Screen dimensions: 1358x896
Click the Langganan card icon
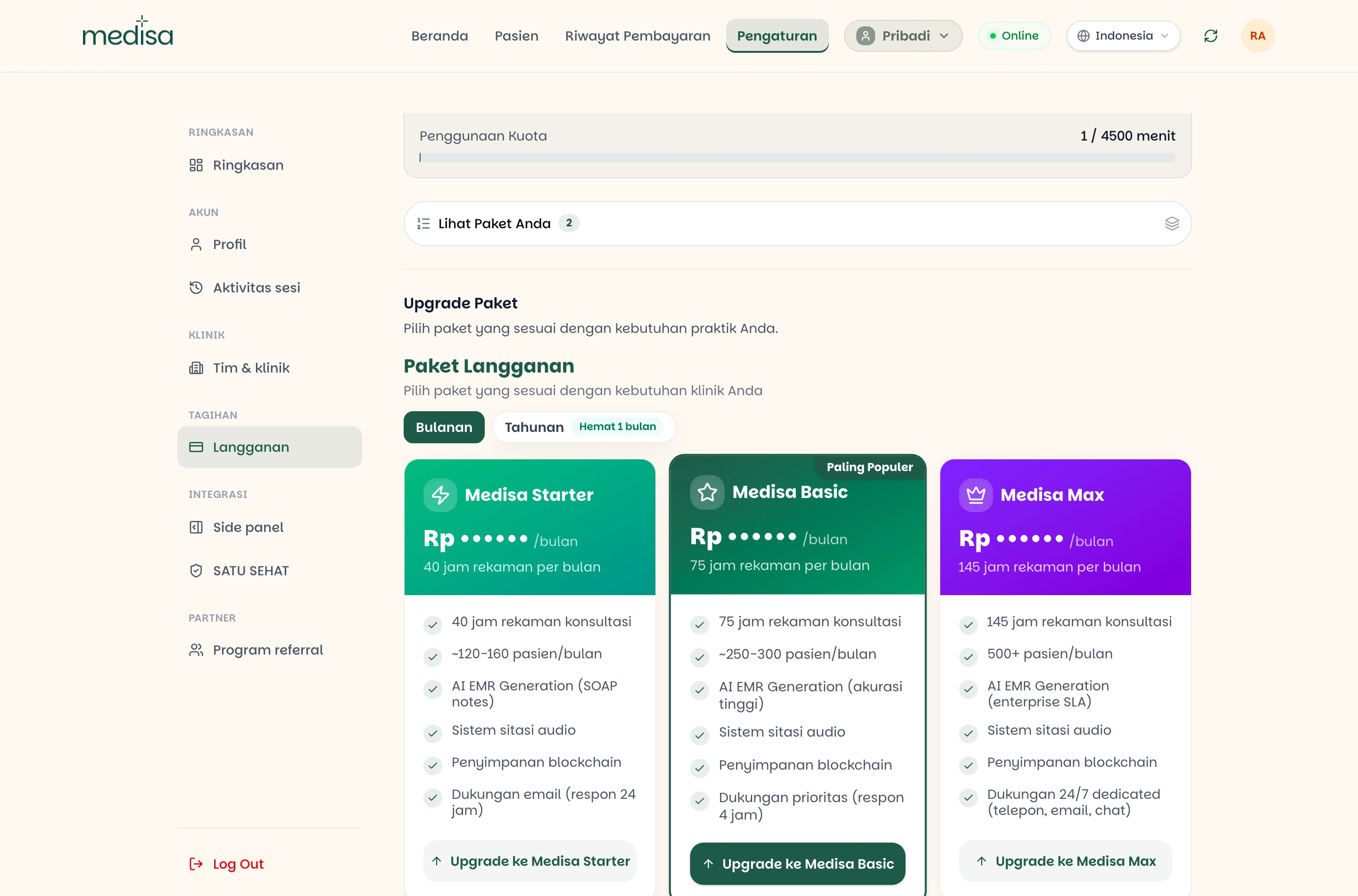tap(196, 447)
